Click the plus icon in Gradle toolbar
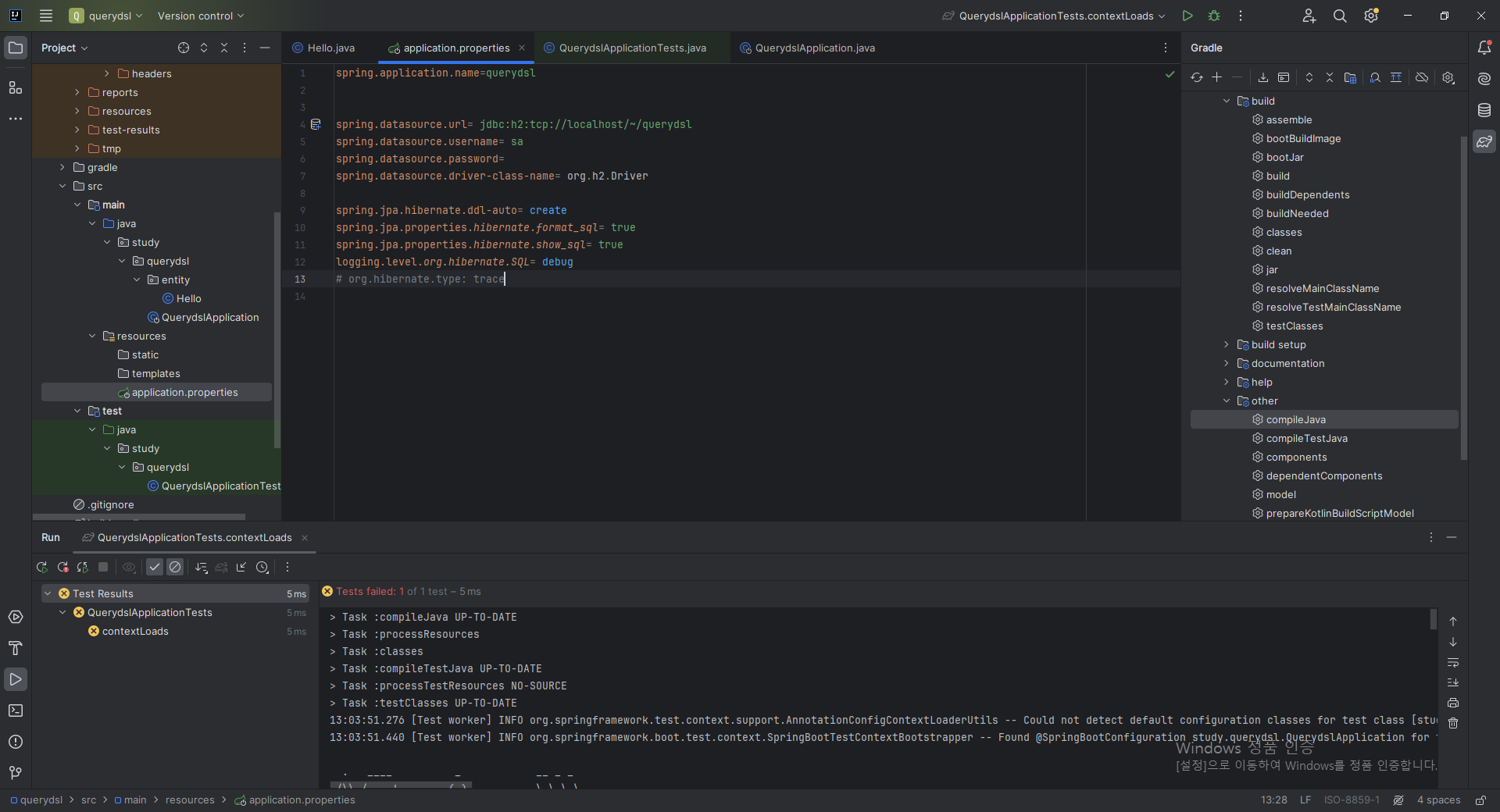This screenshot has width=1500, height=812. pos(1216,77)
